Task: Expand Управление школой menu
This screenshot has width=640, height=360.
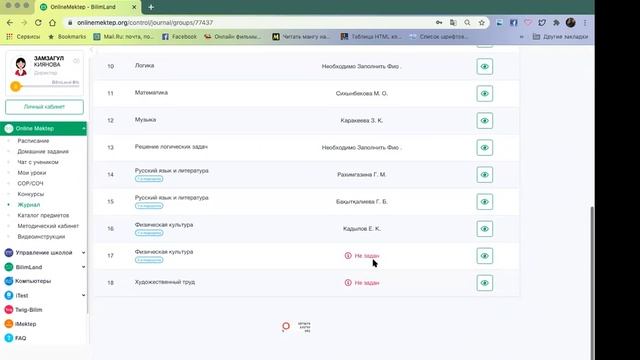Action: [x=83, y=253]
